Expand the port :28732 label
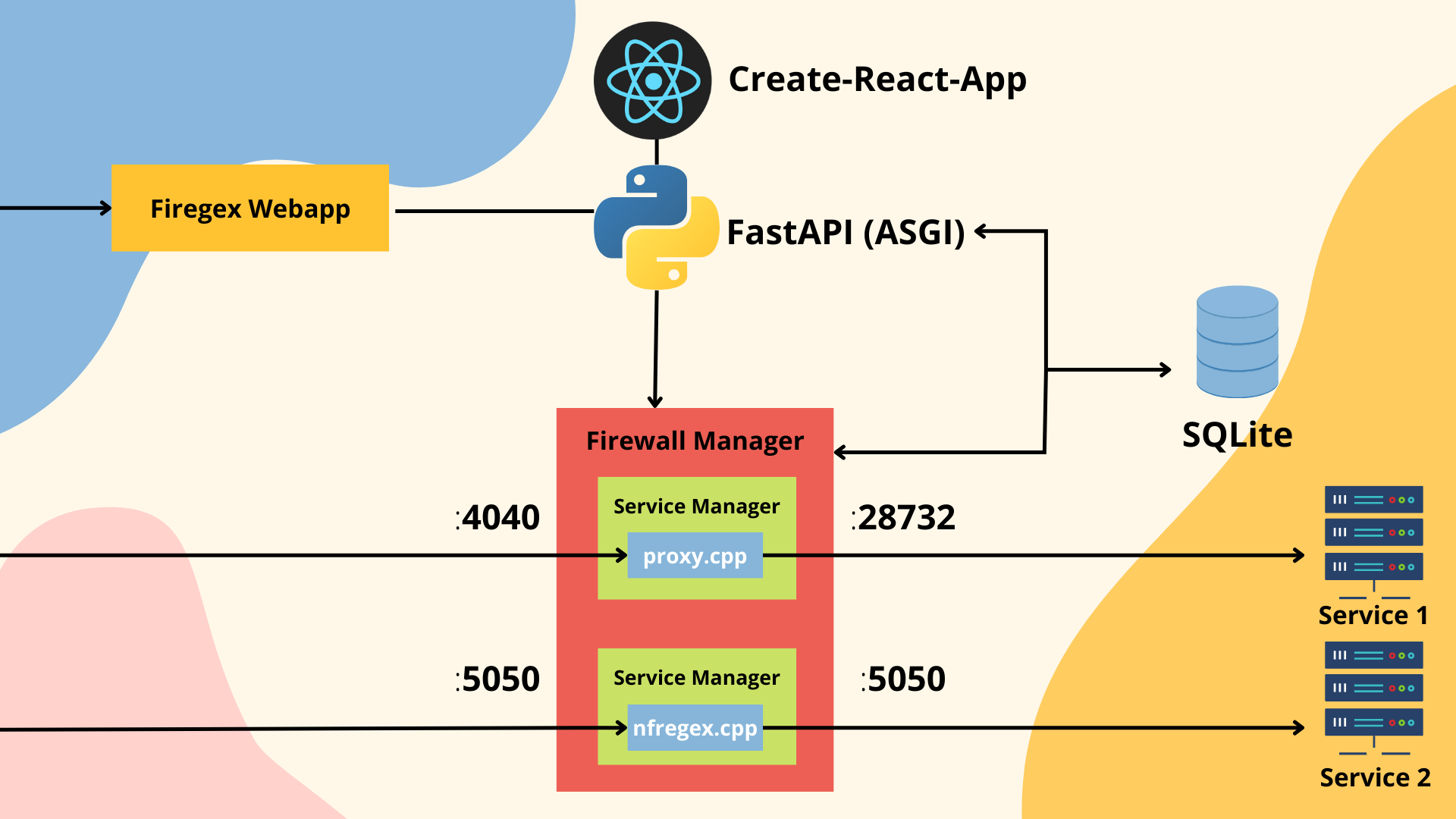1456x819 pixels. [x=904, y=516]
